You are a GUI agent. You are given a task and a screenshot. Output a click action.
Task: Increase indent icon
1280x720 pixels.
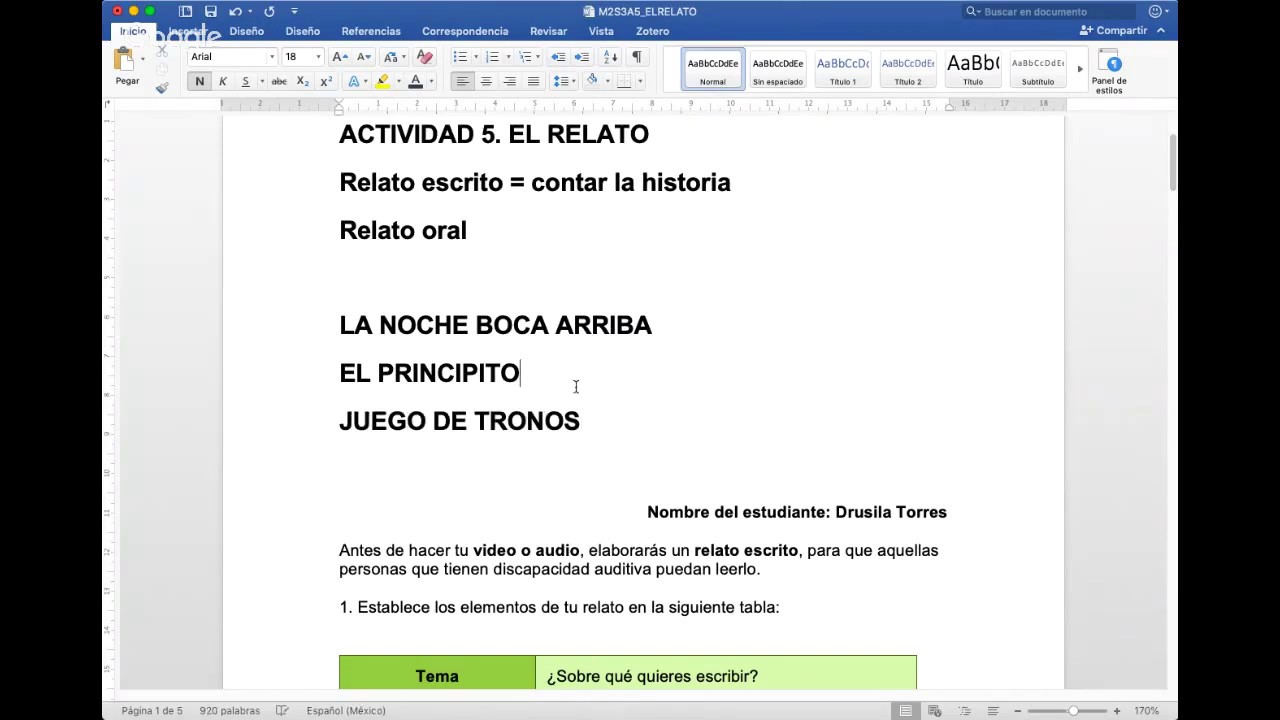point(581,57)
